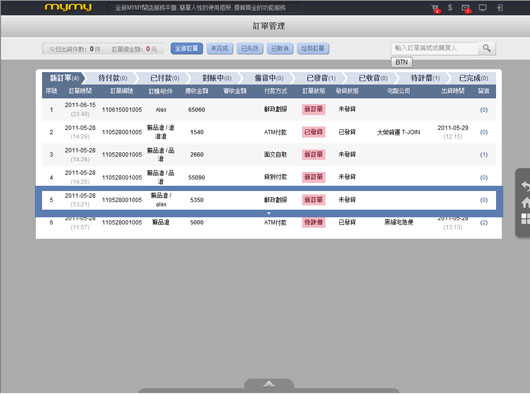Viewport: 530px width, 394px height.
Task: Click amount 55090
Action: [196, 177]
